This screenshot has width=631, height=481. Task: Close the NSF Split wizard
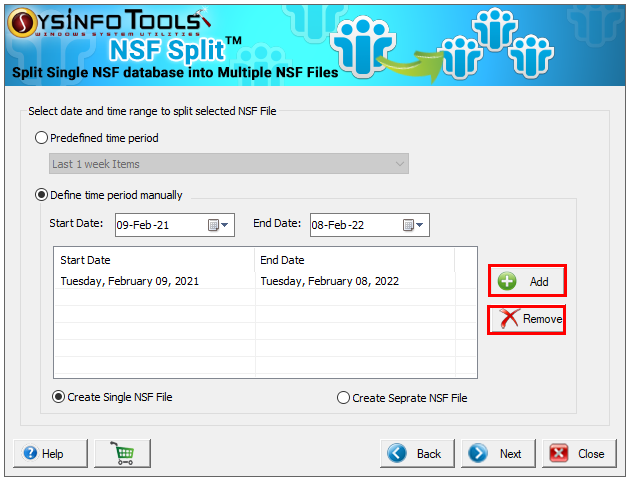(x=579, y=453)
